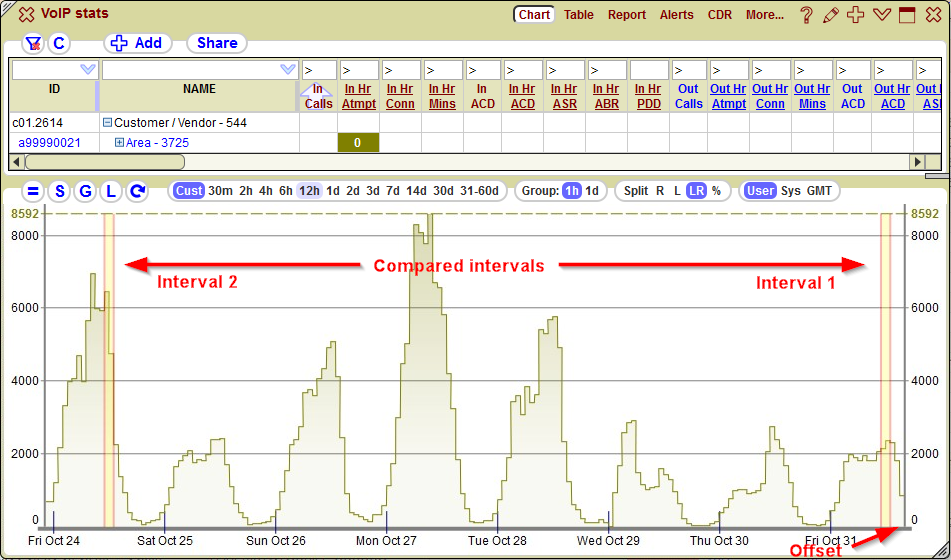Refresh chart with circular arrow icon
This screenshot has width=951, height=560.
pos(137,192)
